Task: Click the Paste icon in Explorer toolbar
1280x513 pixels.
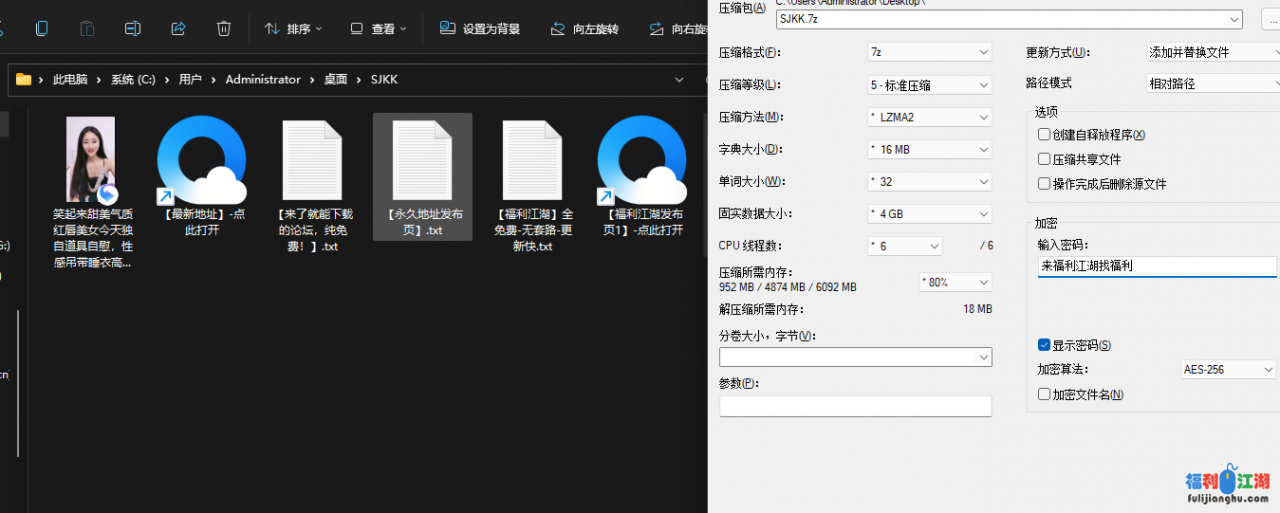Action: coord(87,29)
